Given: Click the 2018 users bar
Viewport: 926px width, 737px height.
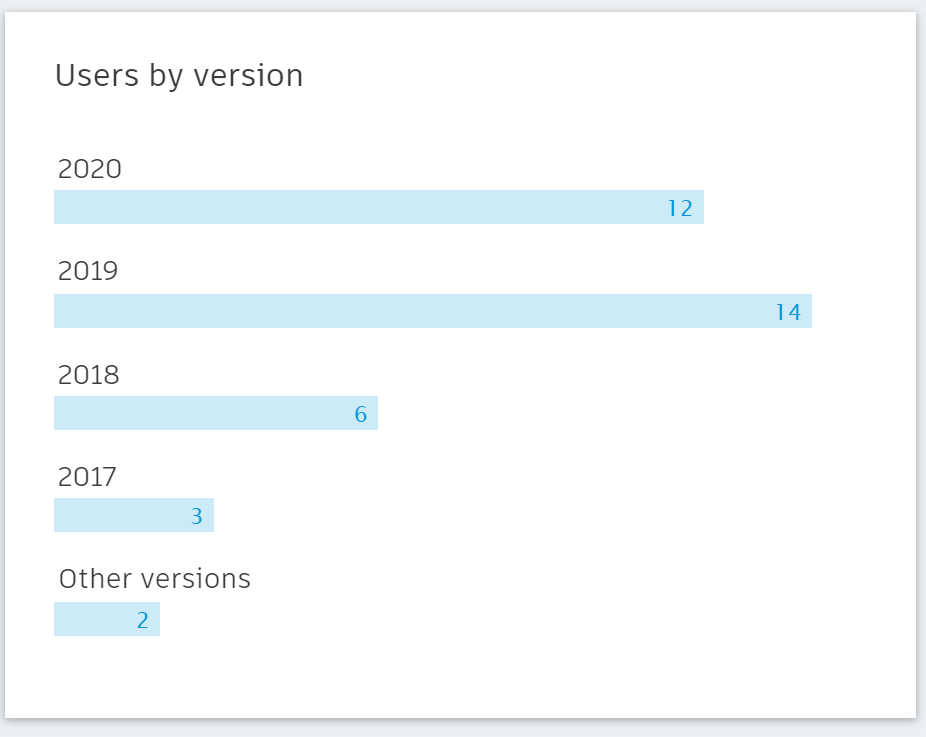Looking at the screenshot, I should pos(216,413).
